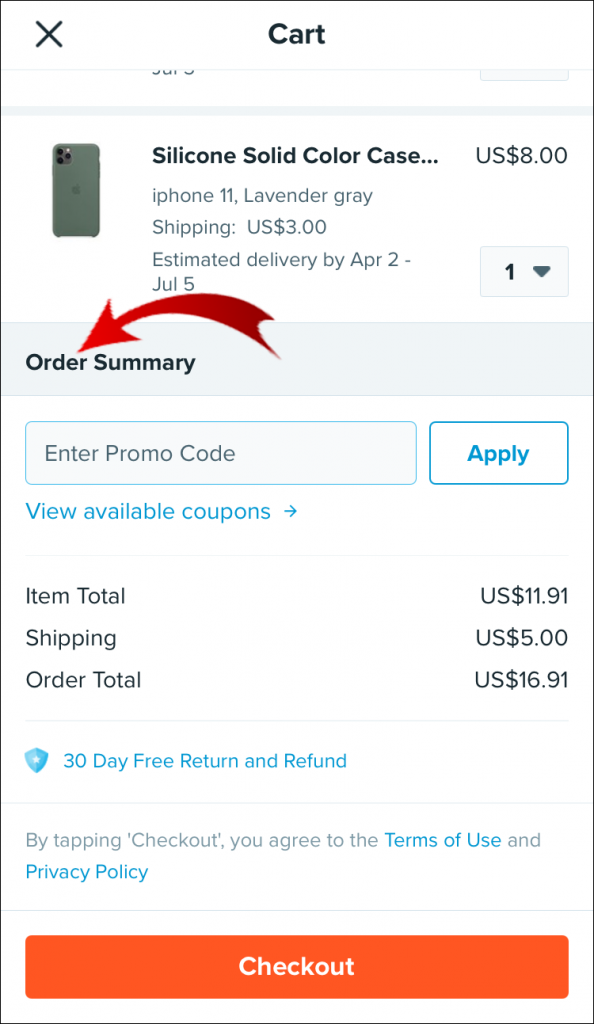Open the quantity dropdown for the Silicone Case
The width and height of the screenshot is (594, 1024).
[x=524, y=271]
